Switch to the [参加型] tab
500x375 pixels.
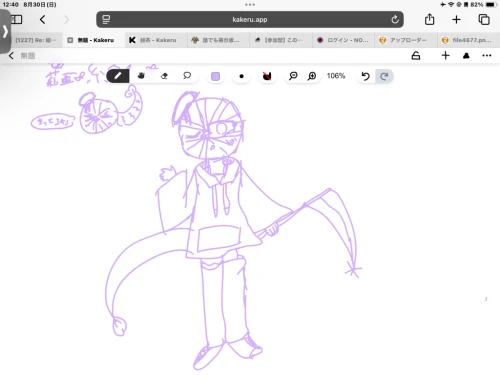click(x=281, y=40)
